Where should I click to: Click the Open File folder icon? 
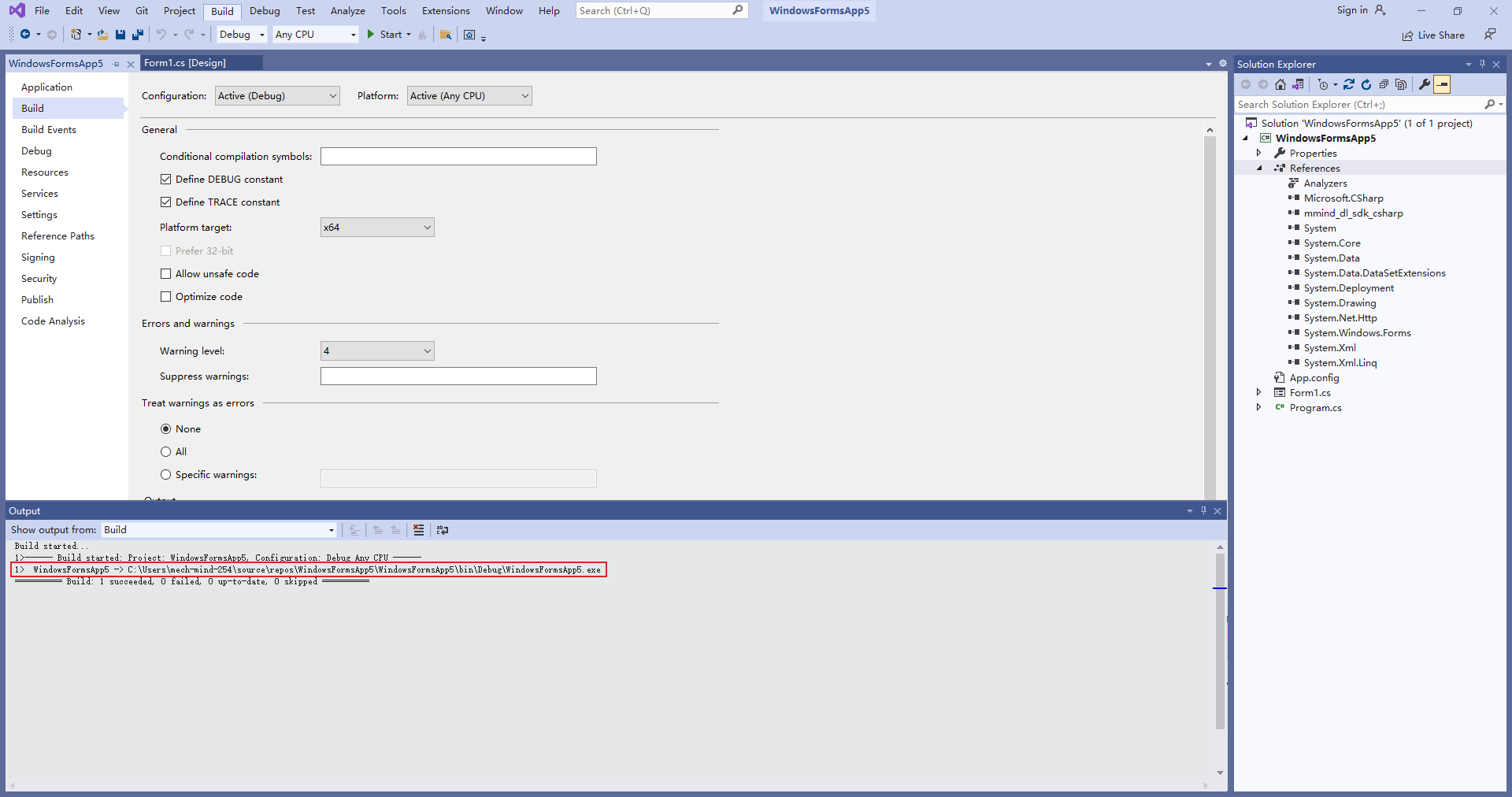pyautogui.click(x=102, y=35)
